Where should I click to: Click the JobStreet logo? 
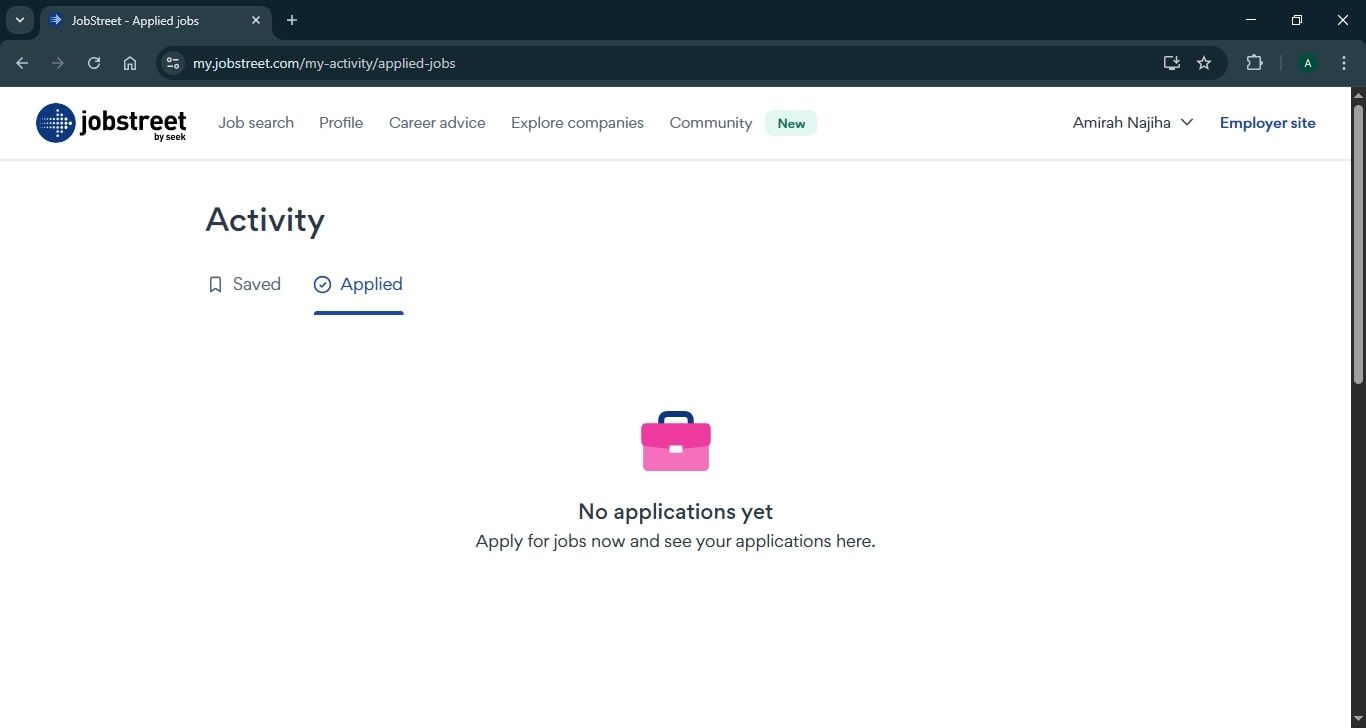tap(110, 122)
